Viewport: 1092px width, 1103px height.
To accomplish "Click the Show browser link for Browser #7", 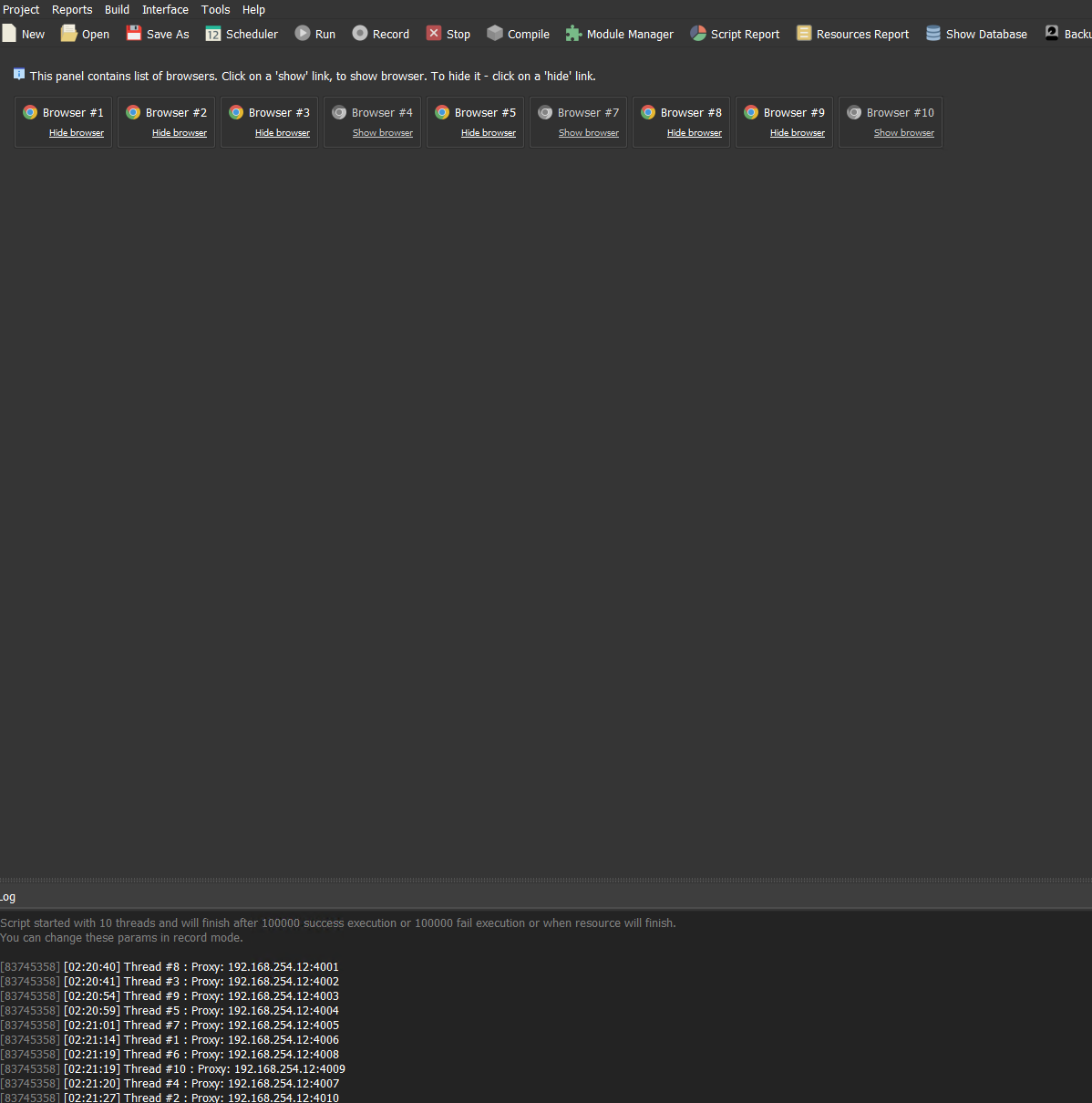I will (589, 133).
